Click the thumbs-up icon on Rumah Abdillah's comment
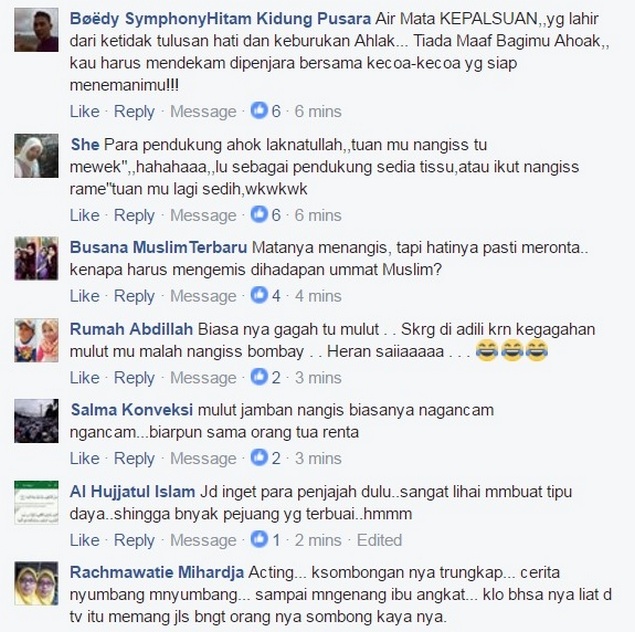This screenshot has height=632, width=635. pos(259,377)
